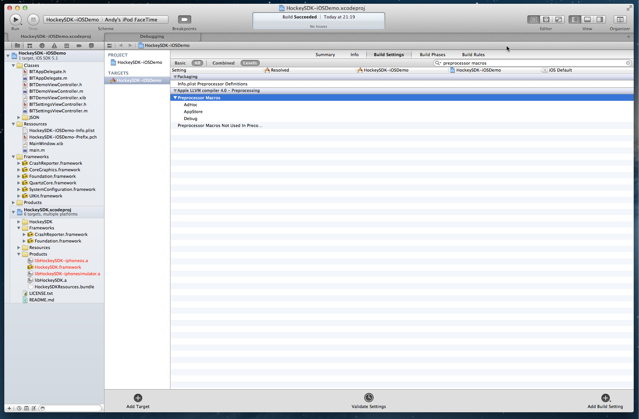The height and width of the screenshot is (419, 639).
Task: Open BITDemoViewController.xib file
Action: [57, 98]
